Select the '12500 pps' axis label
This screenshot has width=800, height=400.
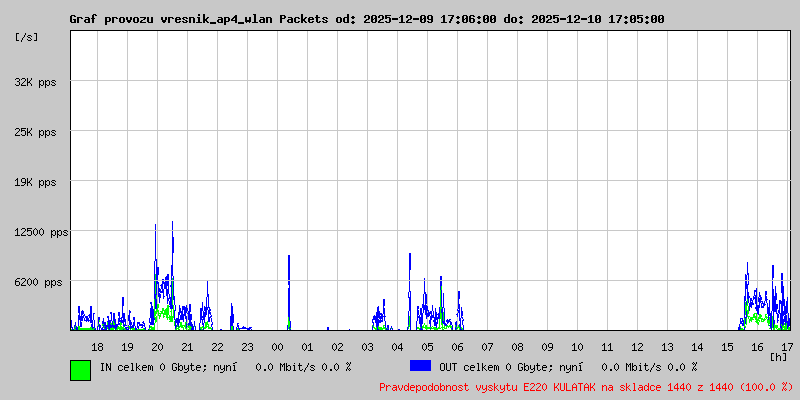pyautogui.click(x=41, y=232)
